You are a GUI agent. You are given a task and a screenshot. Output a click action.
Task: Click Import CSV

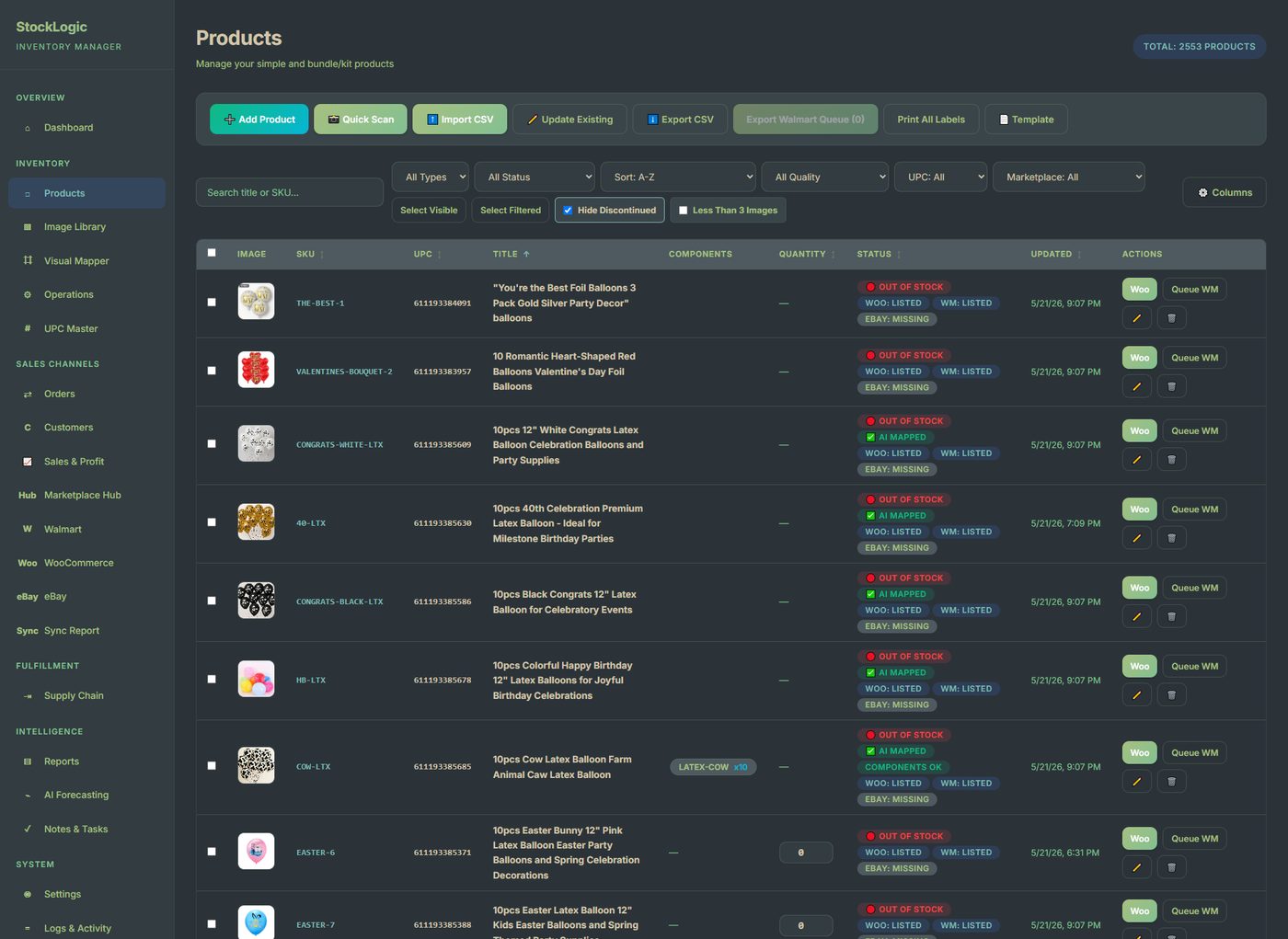[459, 120]
